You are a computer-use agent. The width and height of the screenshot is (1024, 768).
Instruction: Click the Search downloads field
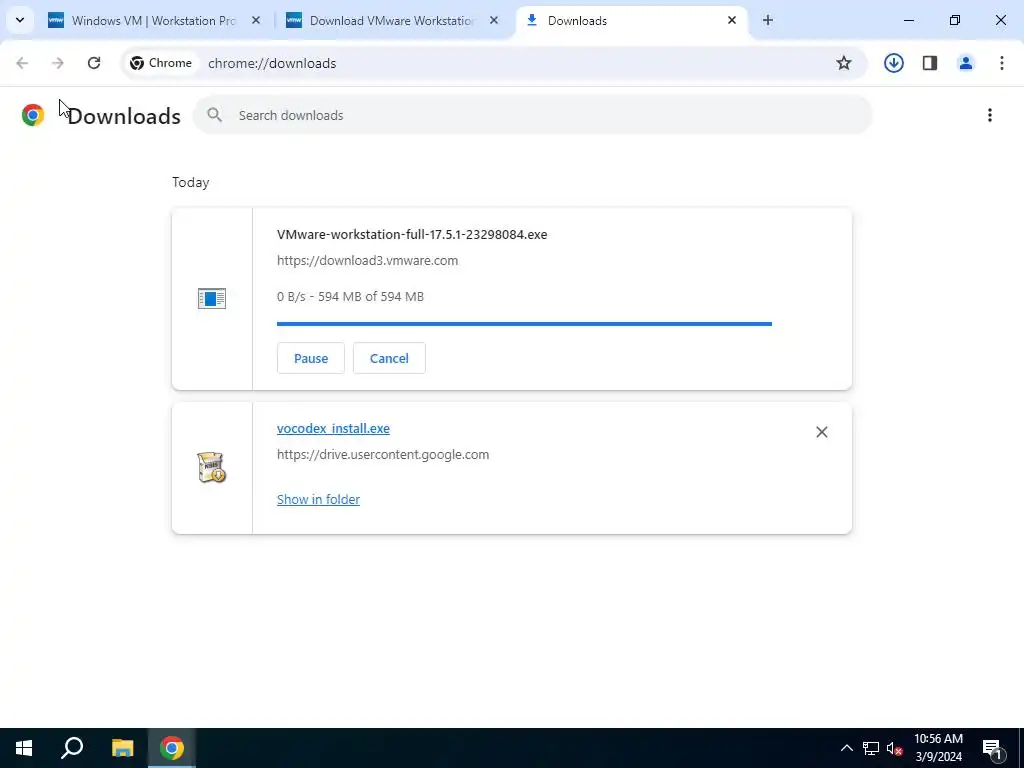pyautogui.click(x=532, y=115)
